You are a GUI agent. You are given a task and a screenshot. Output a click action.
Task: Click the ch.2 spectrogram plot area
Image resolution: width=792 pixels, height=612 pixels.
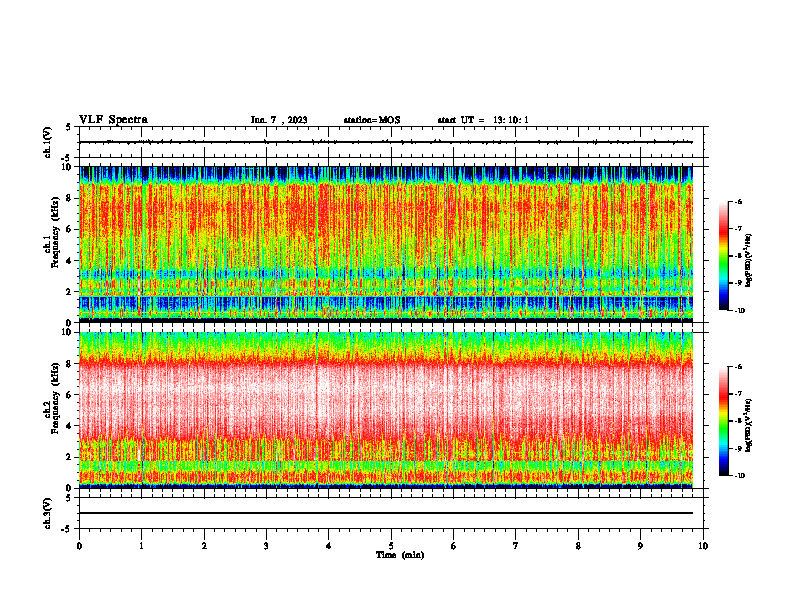386,410
